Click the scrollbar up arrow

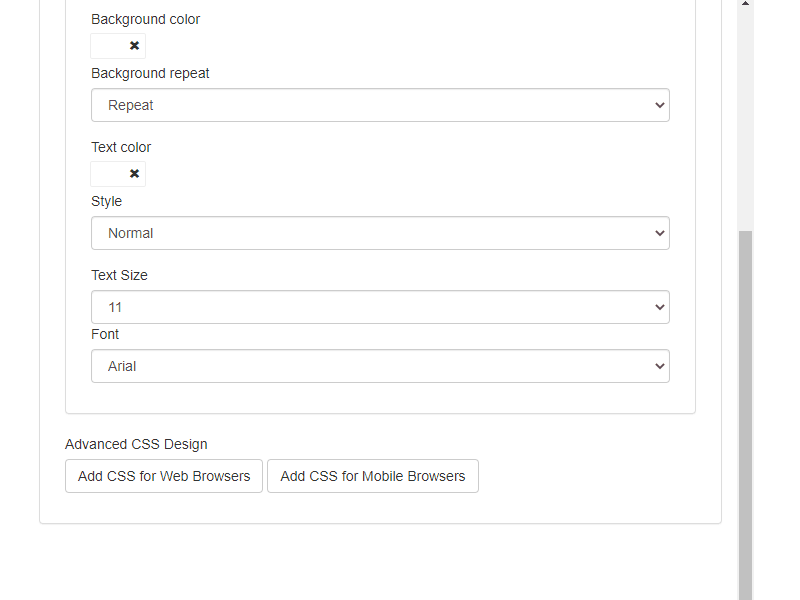(x=745, y=5)
